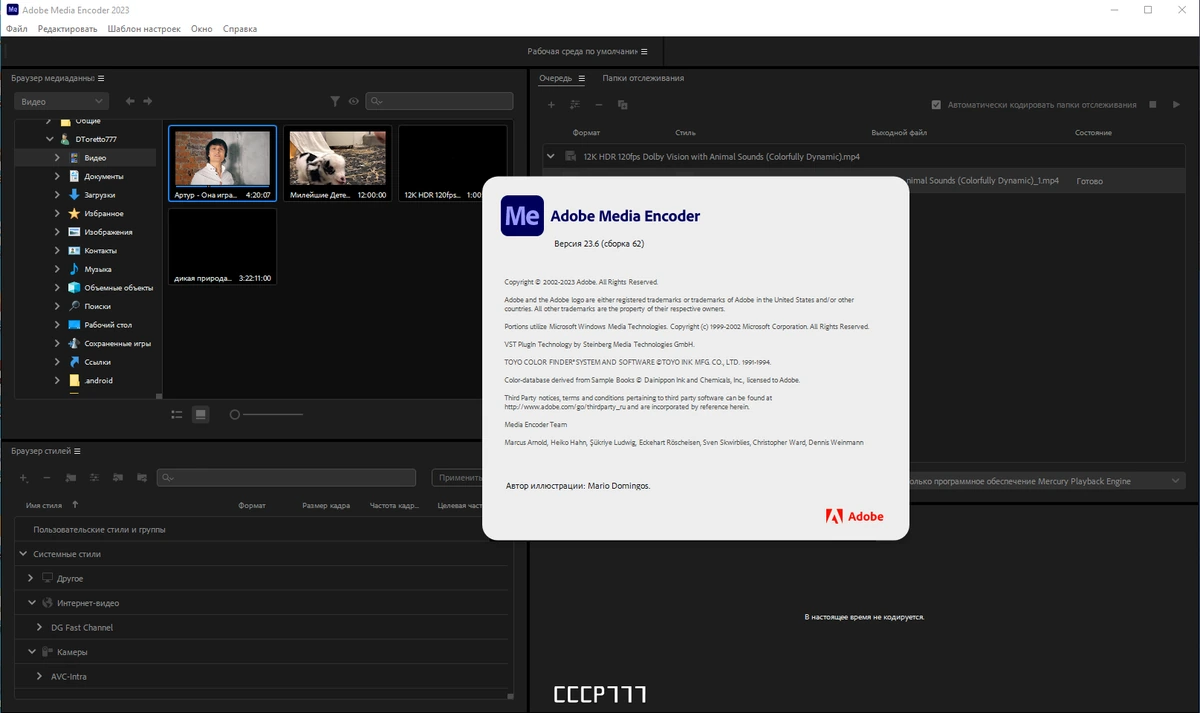Open the Видео location dropdown
The height and width of the screenshot is (713, 1200).
61,101
